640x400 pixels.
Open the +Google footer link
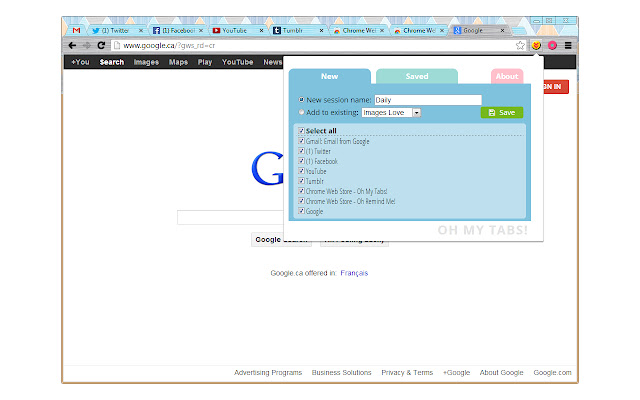[456, 372]
